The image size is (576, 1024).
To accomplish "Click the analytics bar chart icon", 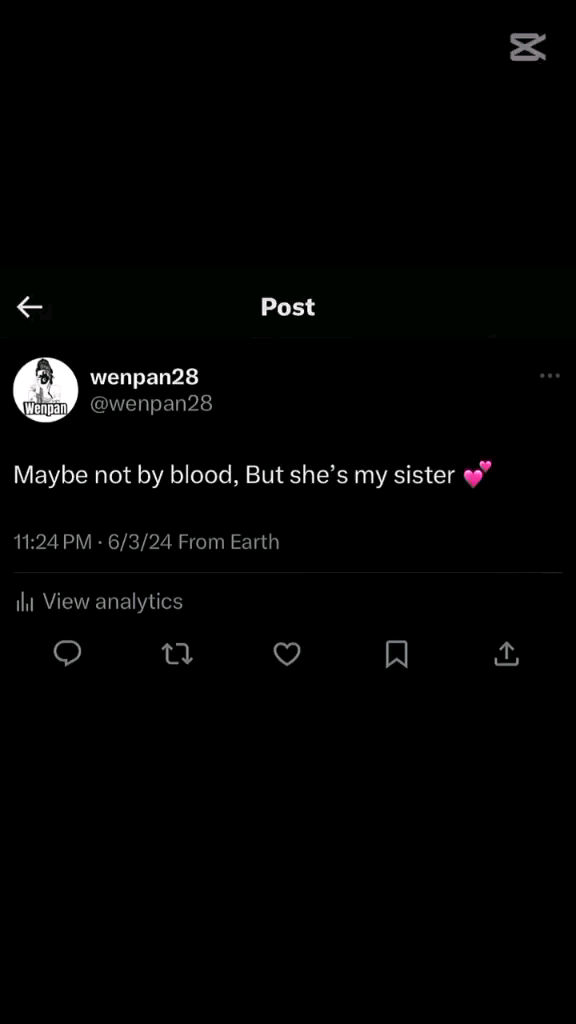I will 24,601.
